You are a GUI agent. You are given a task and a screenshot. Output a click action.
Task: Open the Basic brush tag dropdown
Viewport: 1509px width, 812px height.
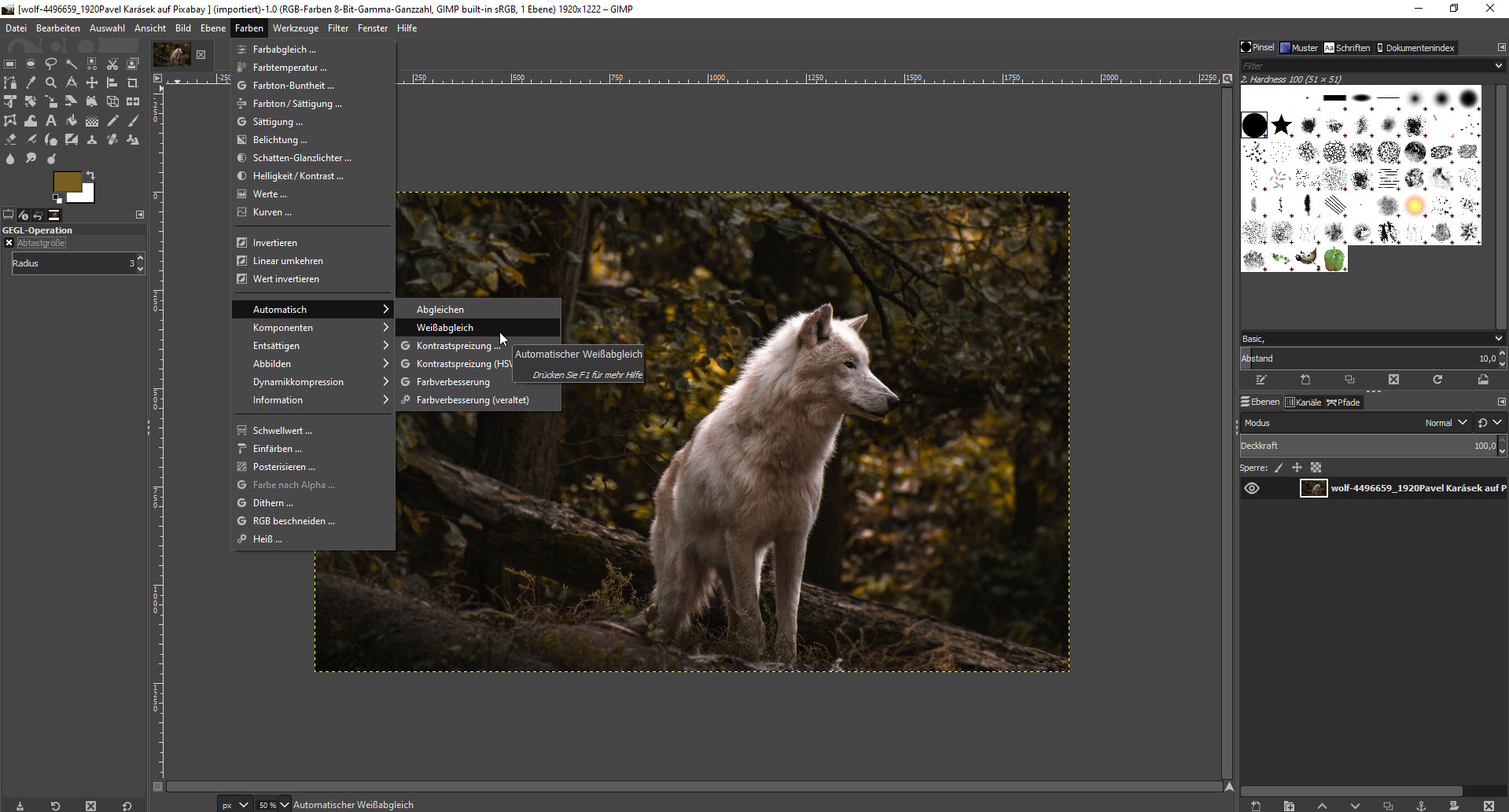(x=1372, y=339)
